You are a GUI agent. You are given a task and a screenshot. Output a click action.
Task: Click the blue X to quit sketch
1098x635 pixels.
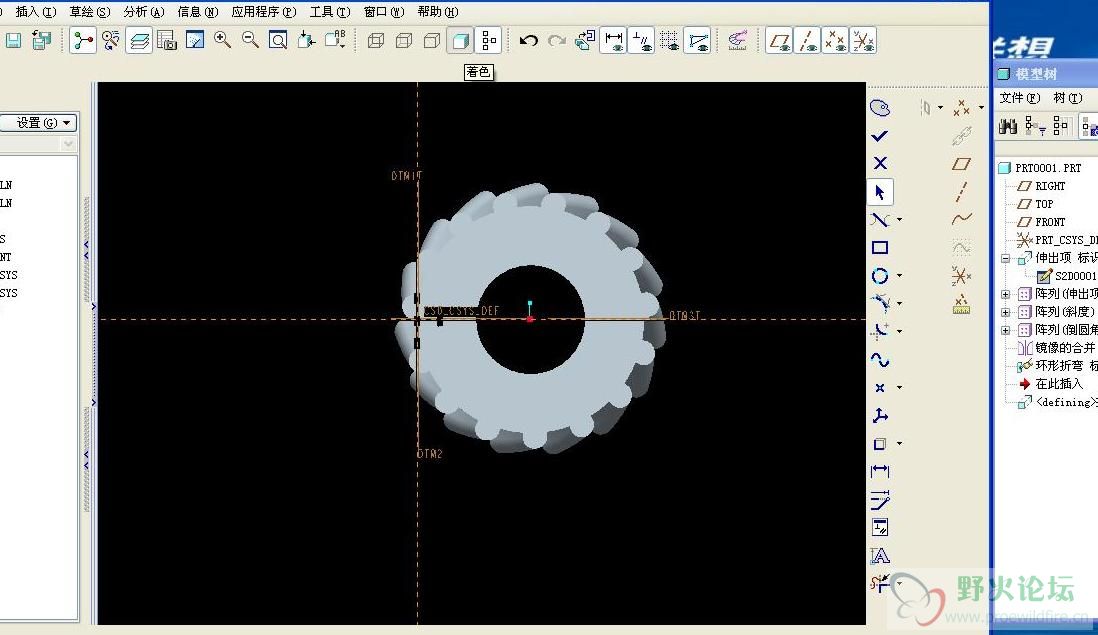880,163
